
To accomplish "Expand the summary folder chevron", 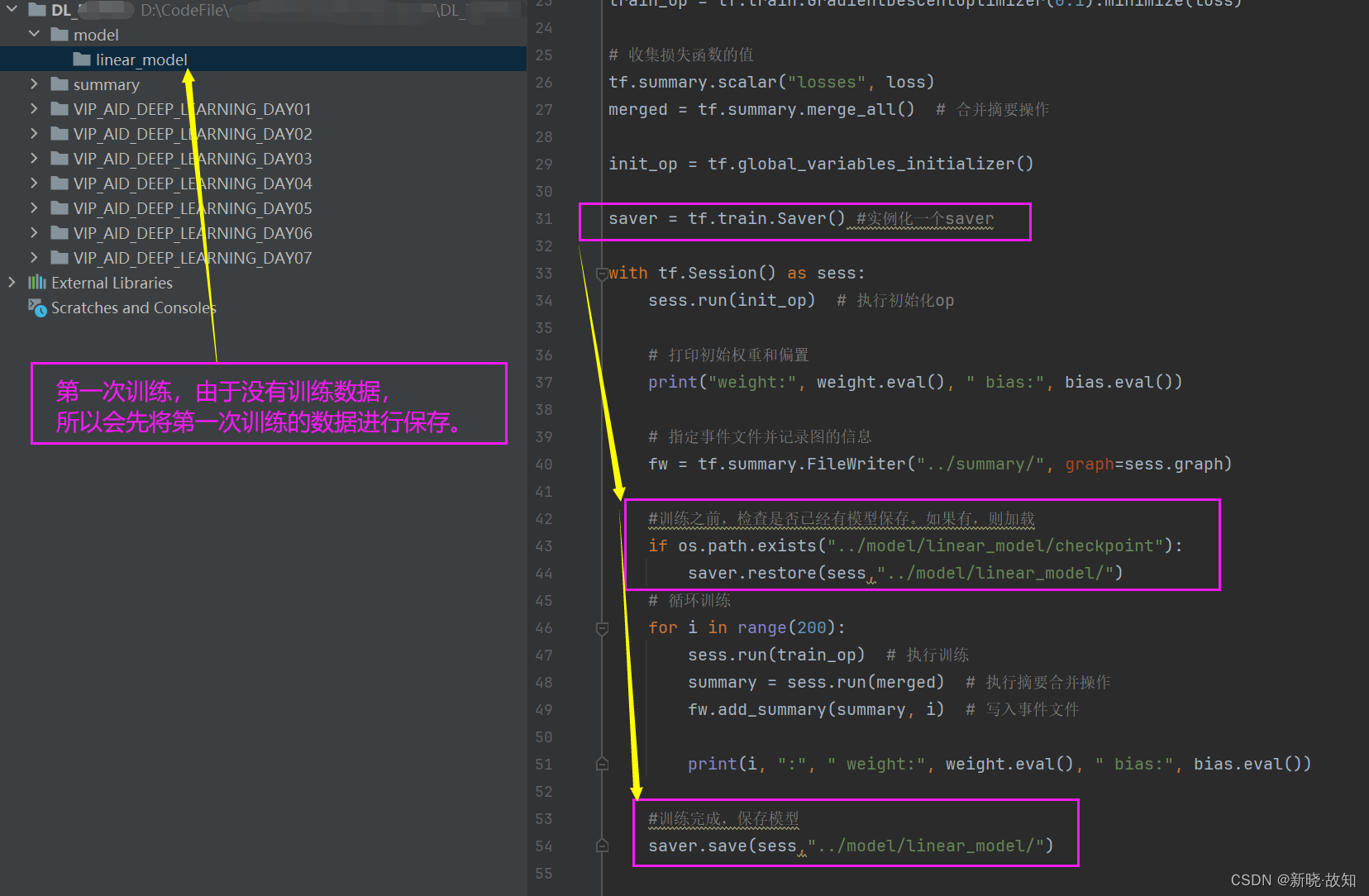I will [x=34, y=83].
